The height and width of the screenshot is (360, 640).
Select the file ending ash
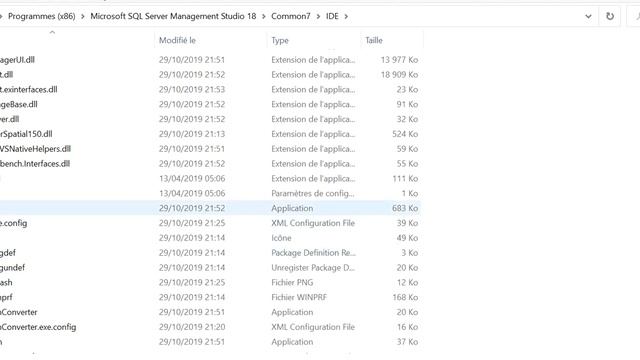pyautogui.click(x=6, y=282)
